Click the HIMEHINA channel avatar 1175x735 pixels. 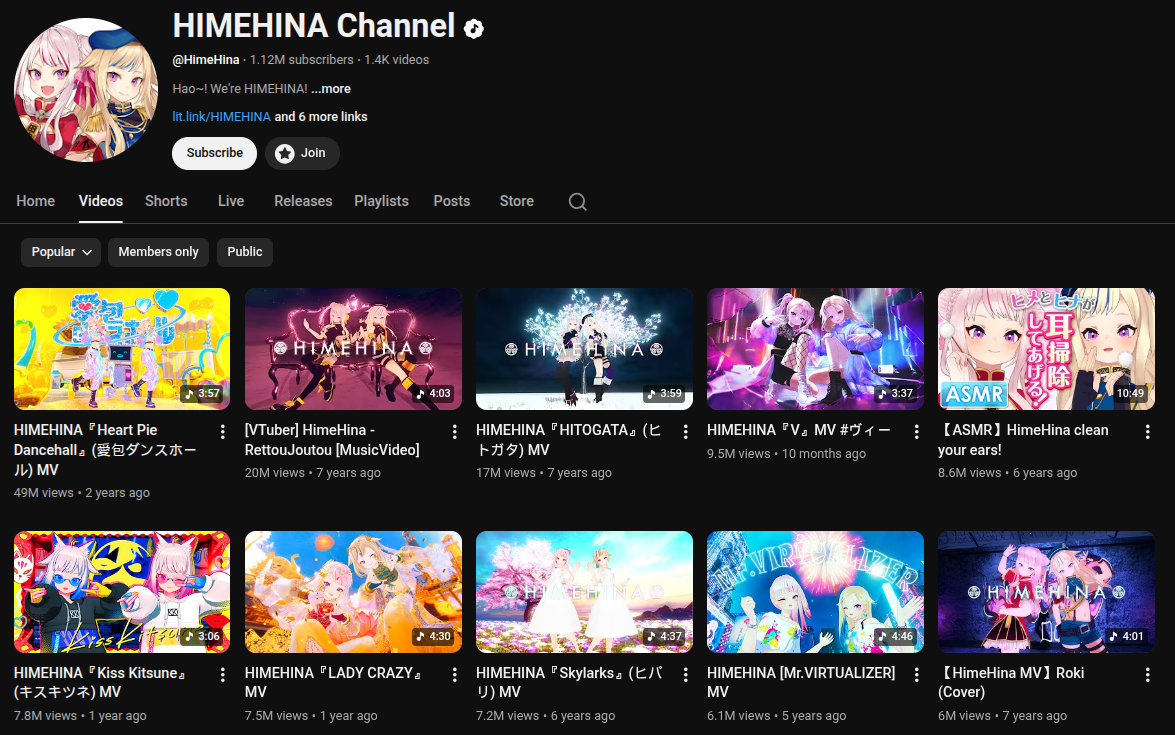tap(86, 90)
